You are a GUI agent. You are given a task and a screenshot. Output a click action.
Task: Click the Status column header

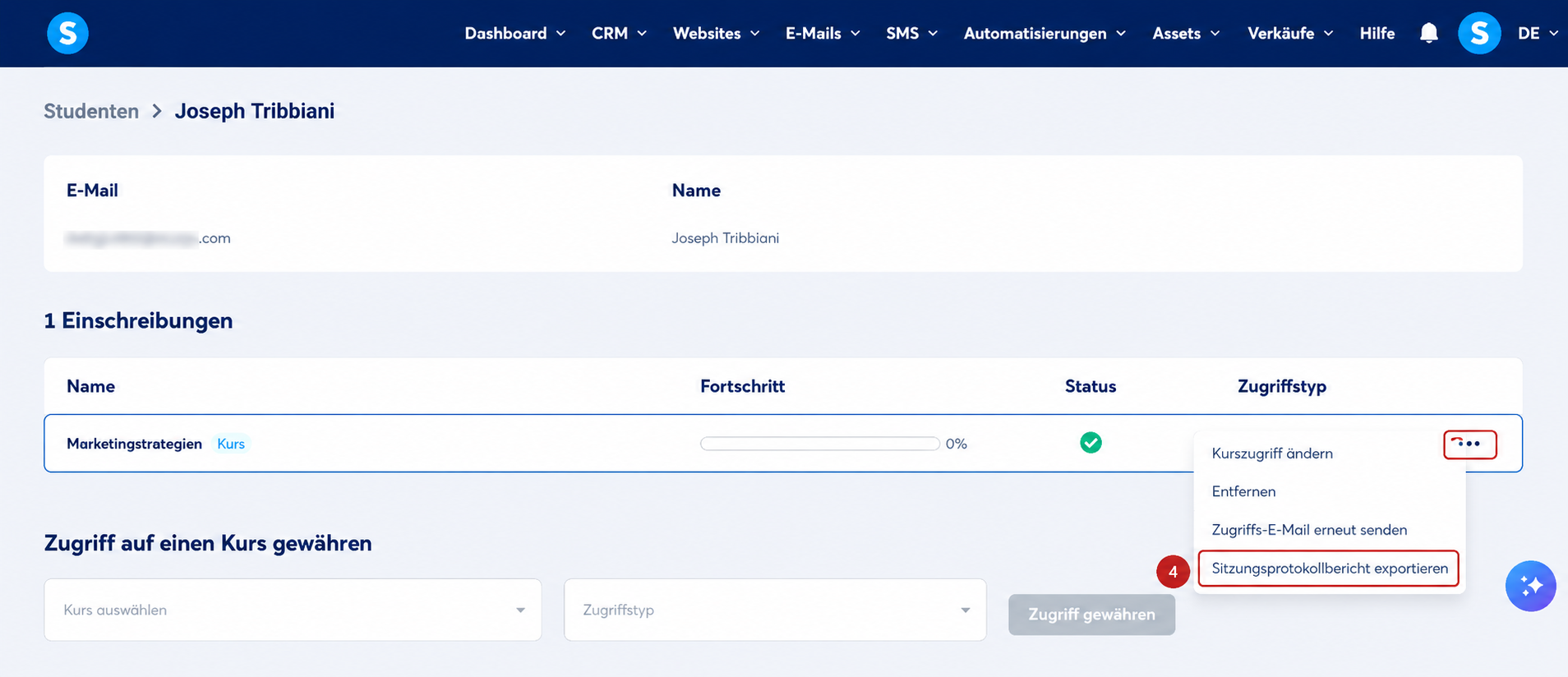tap(1091, 386)
